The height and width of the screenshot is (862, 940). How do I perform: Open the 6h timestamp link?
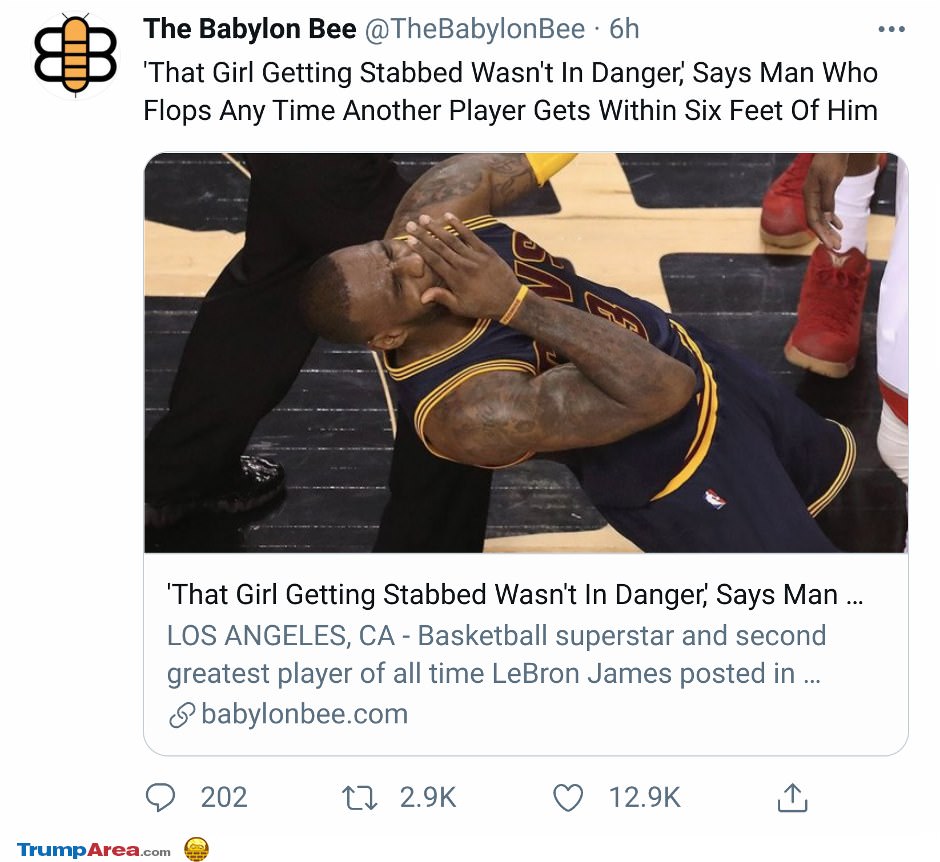pos(624,29)
